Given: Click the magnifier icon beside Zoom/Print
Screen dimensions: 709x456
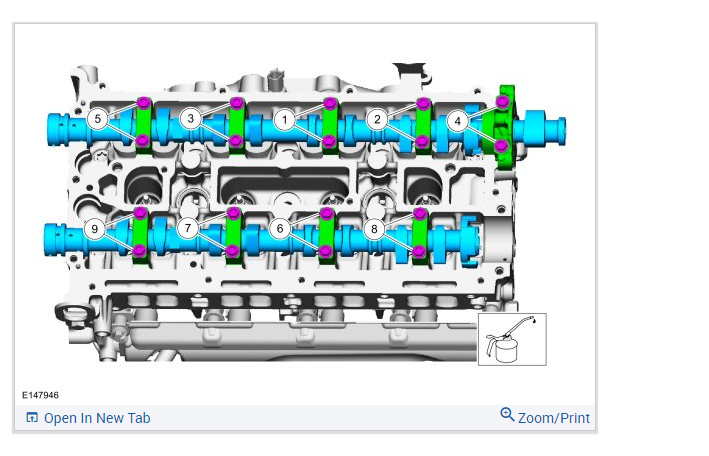Looking at the screenshot, I should [x=507, y=414].
